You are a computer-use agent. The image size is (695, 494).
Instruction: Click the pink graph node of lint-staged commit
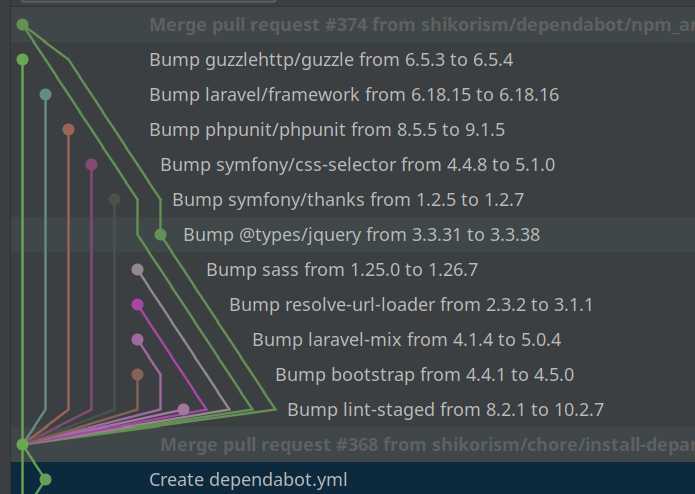click(x=183, y=409)
